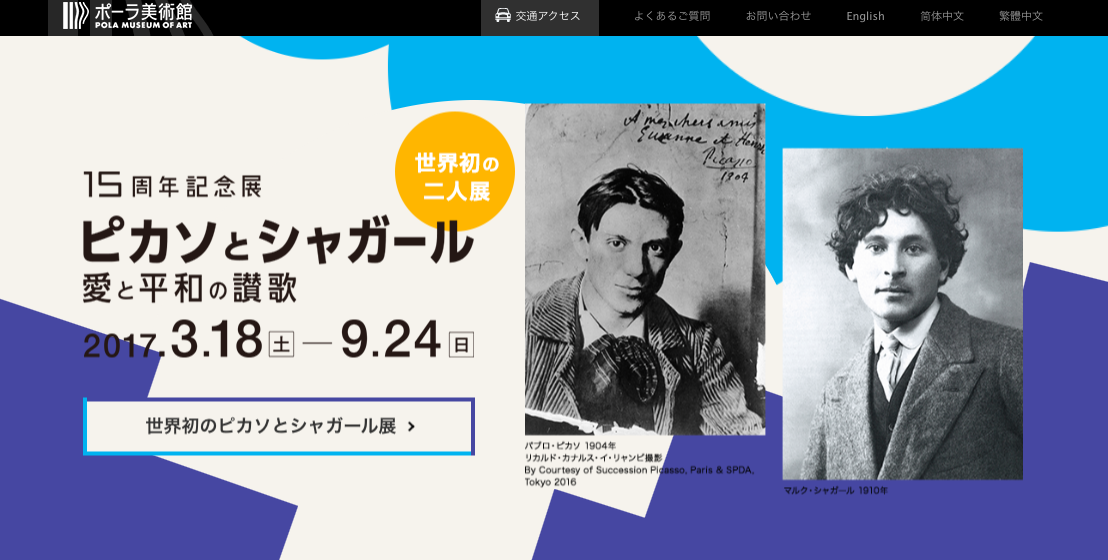The width and height of the screenshot is (1108, 560).
Task: Switch to 繁體中文 language
Action: [1020, 16]
